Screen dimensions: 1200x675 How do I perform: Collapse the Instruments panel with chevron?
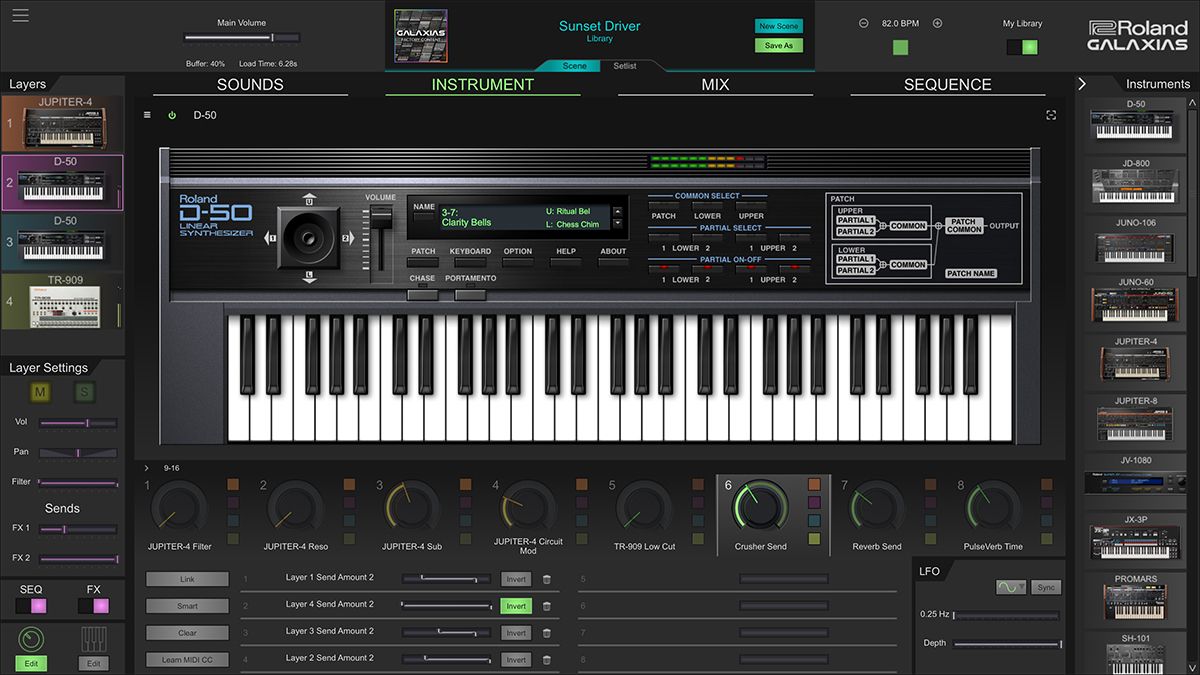point(1082,84)
